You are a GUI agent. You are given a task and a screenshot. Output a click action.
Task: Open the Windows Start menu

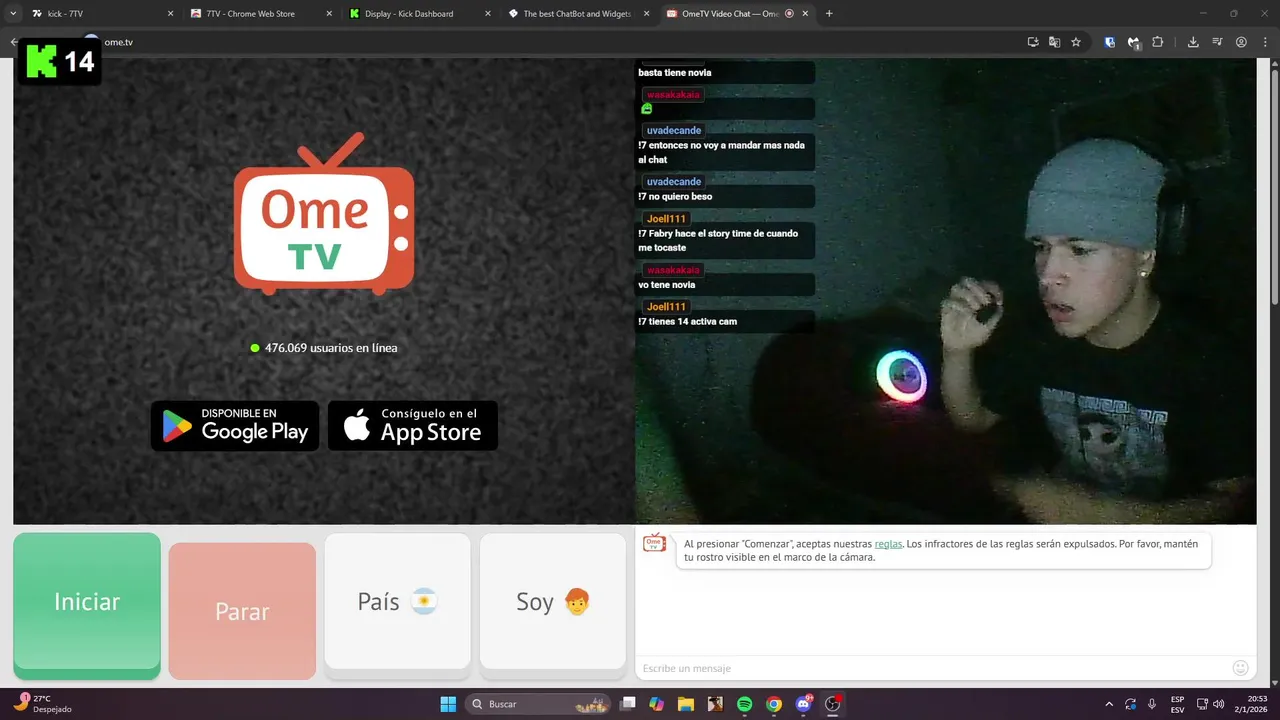click(x=448, y=704)
